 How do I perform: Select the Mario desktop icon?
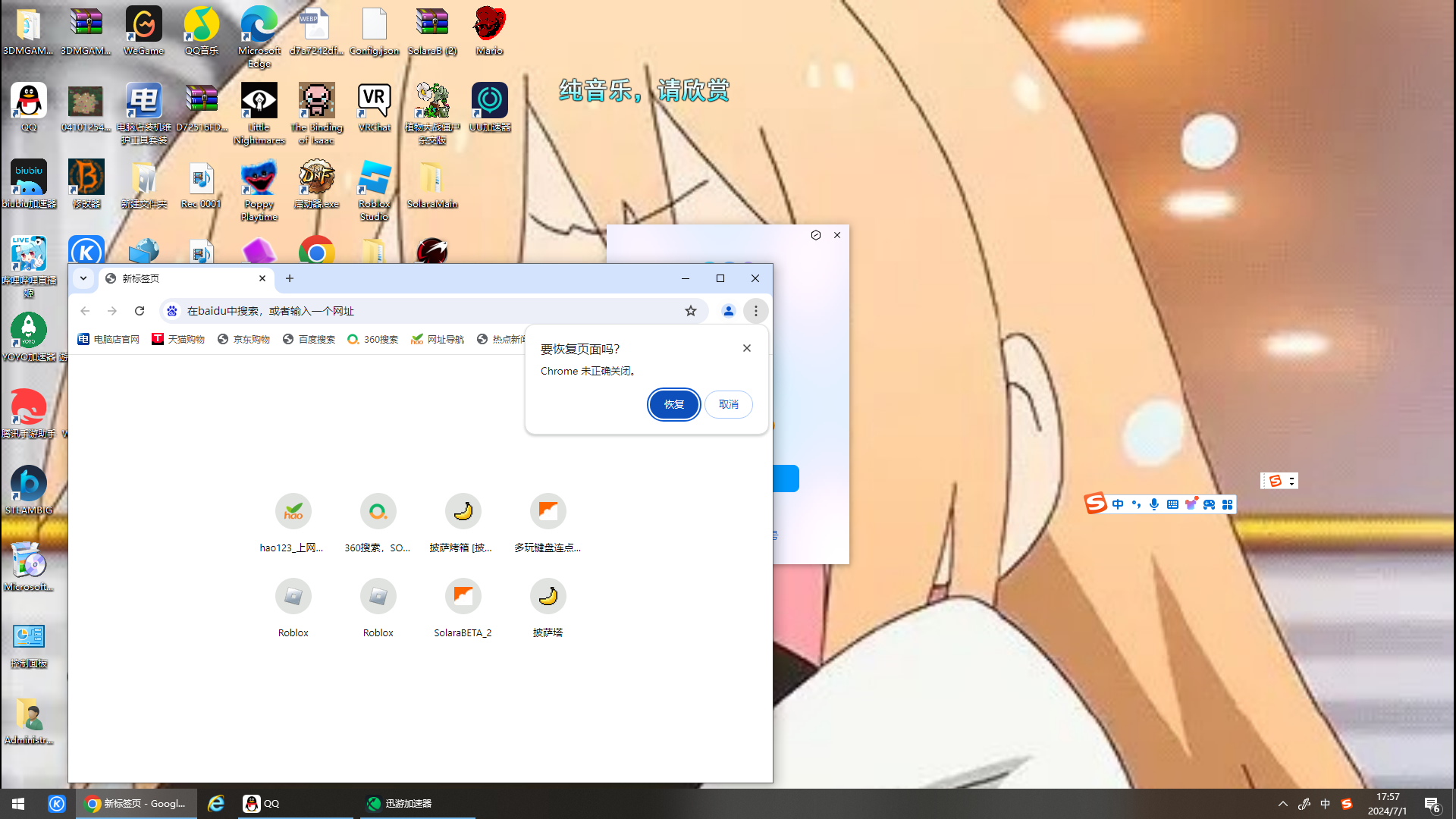(489, 31)
